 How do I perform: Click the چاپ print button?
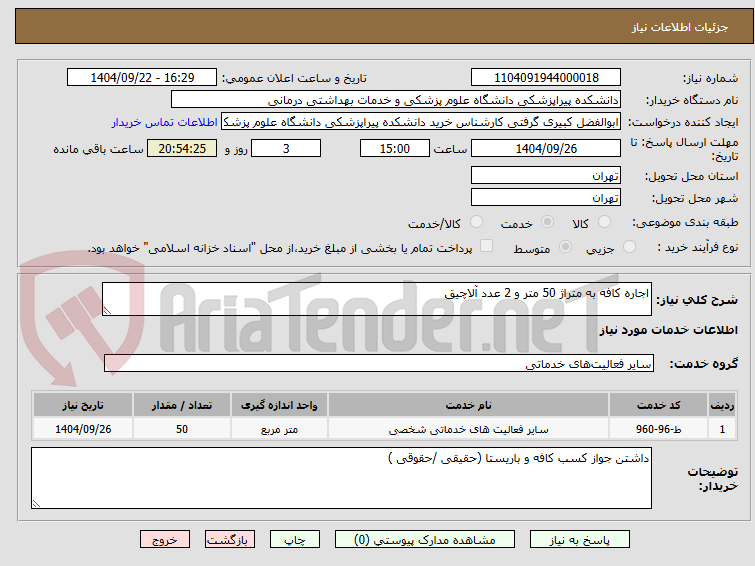(x=294, y=540)
